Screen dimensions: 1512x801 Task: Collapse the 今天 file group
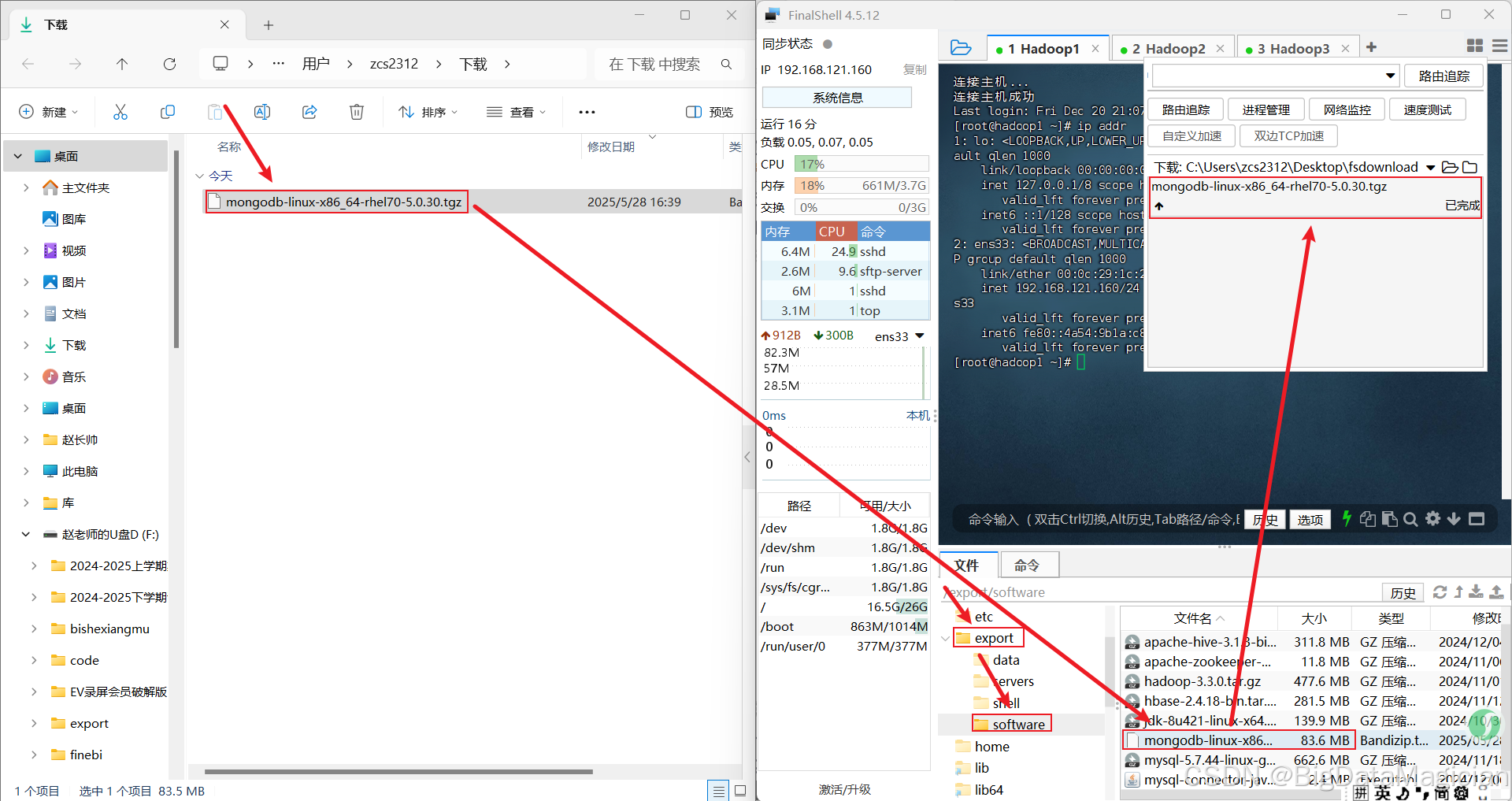(199, 176)
